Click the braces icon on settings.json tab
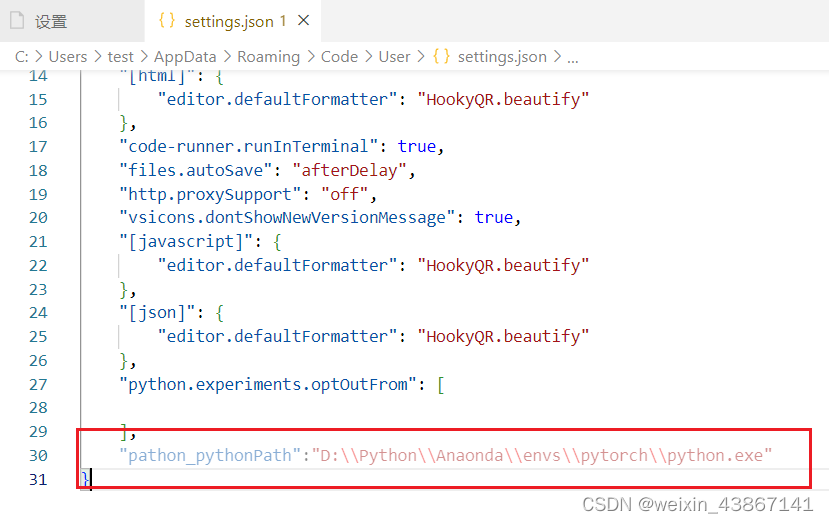829x523 pixels. (167, 21)
